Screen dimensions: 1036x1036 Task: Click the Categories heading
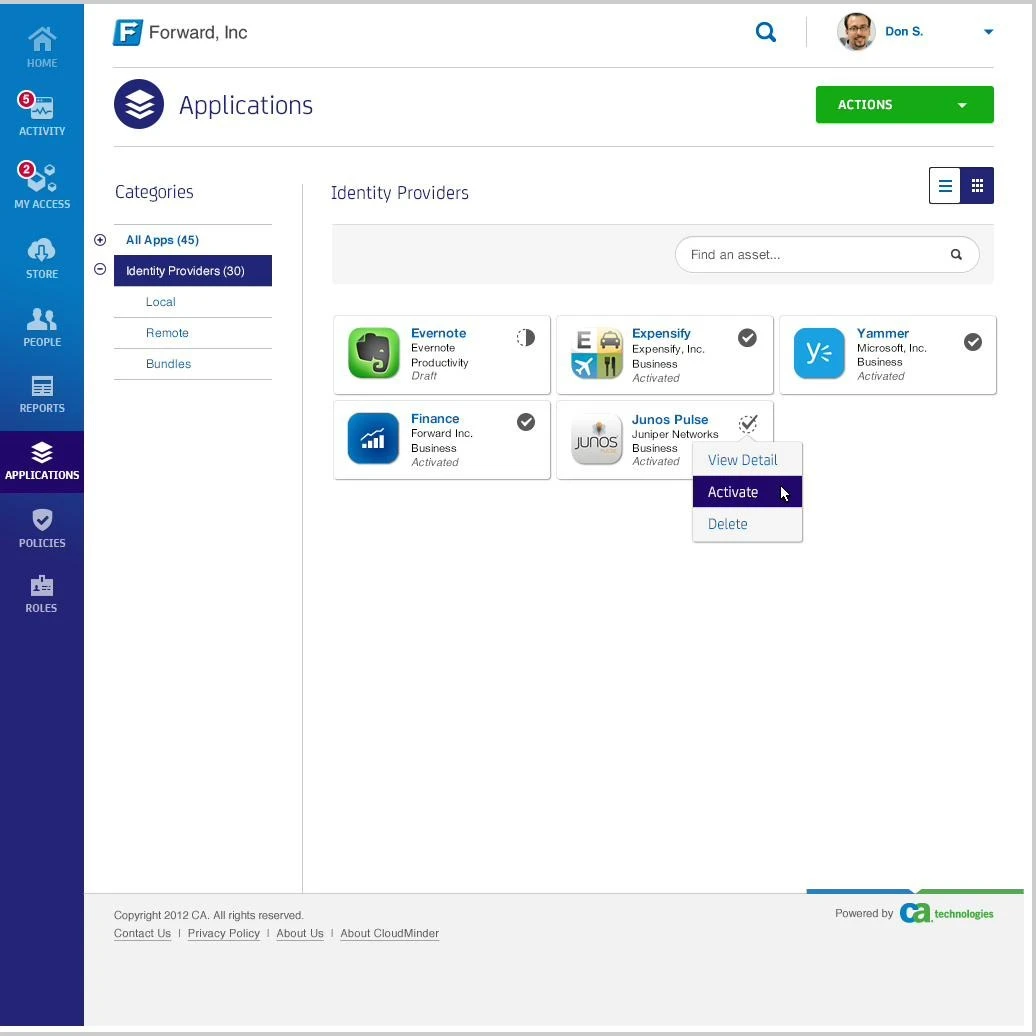point(154,192)
